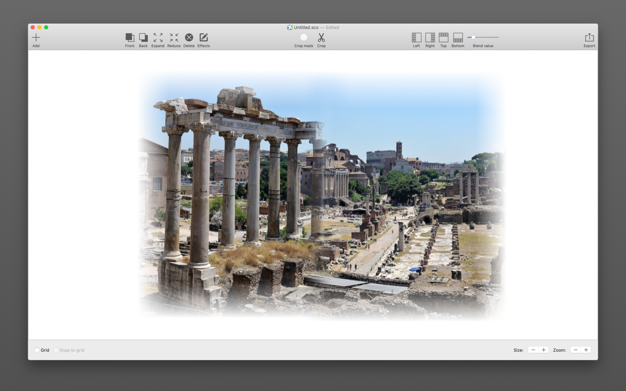Blend the Bottom edge
The width and height of the screenshot is (626, 391).
(x=458, y=38)
